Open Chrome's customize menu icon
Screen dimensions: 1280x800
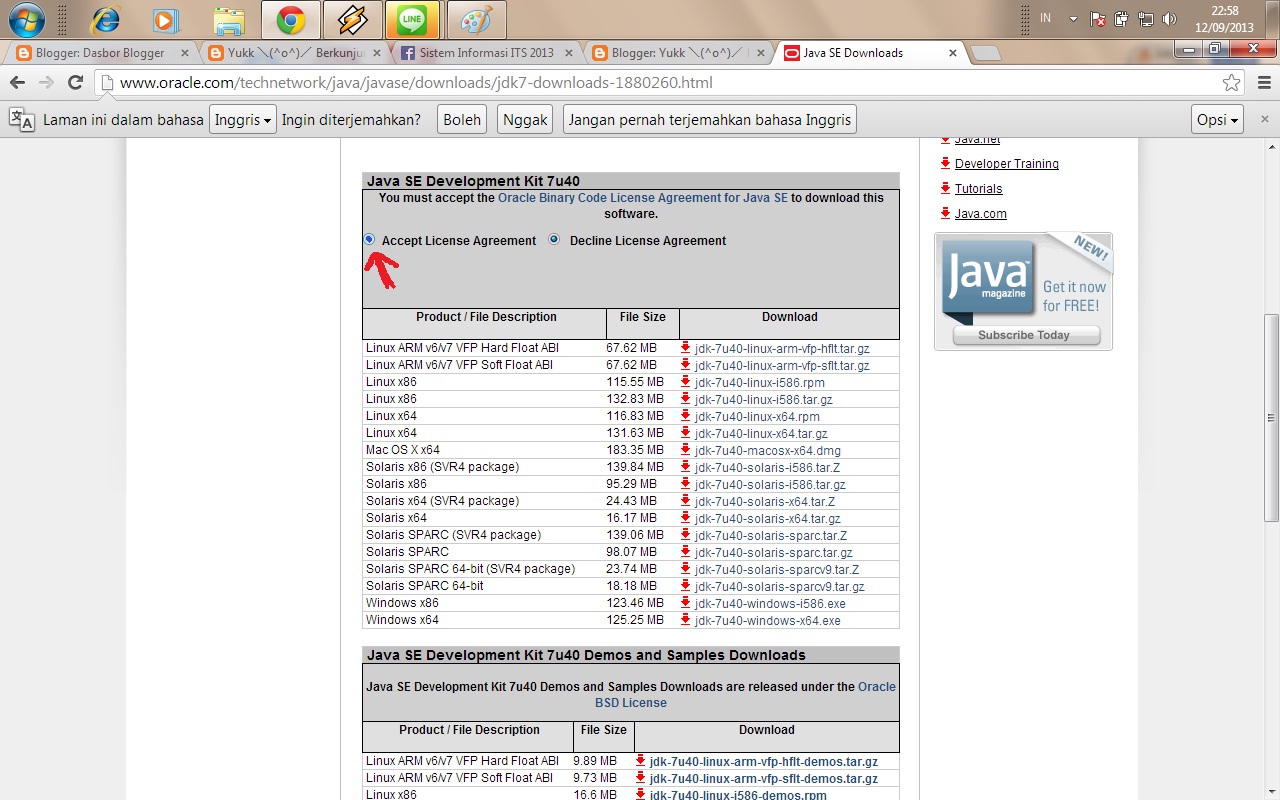tap(1263, 84)
